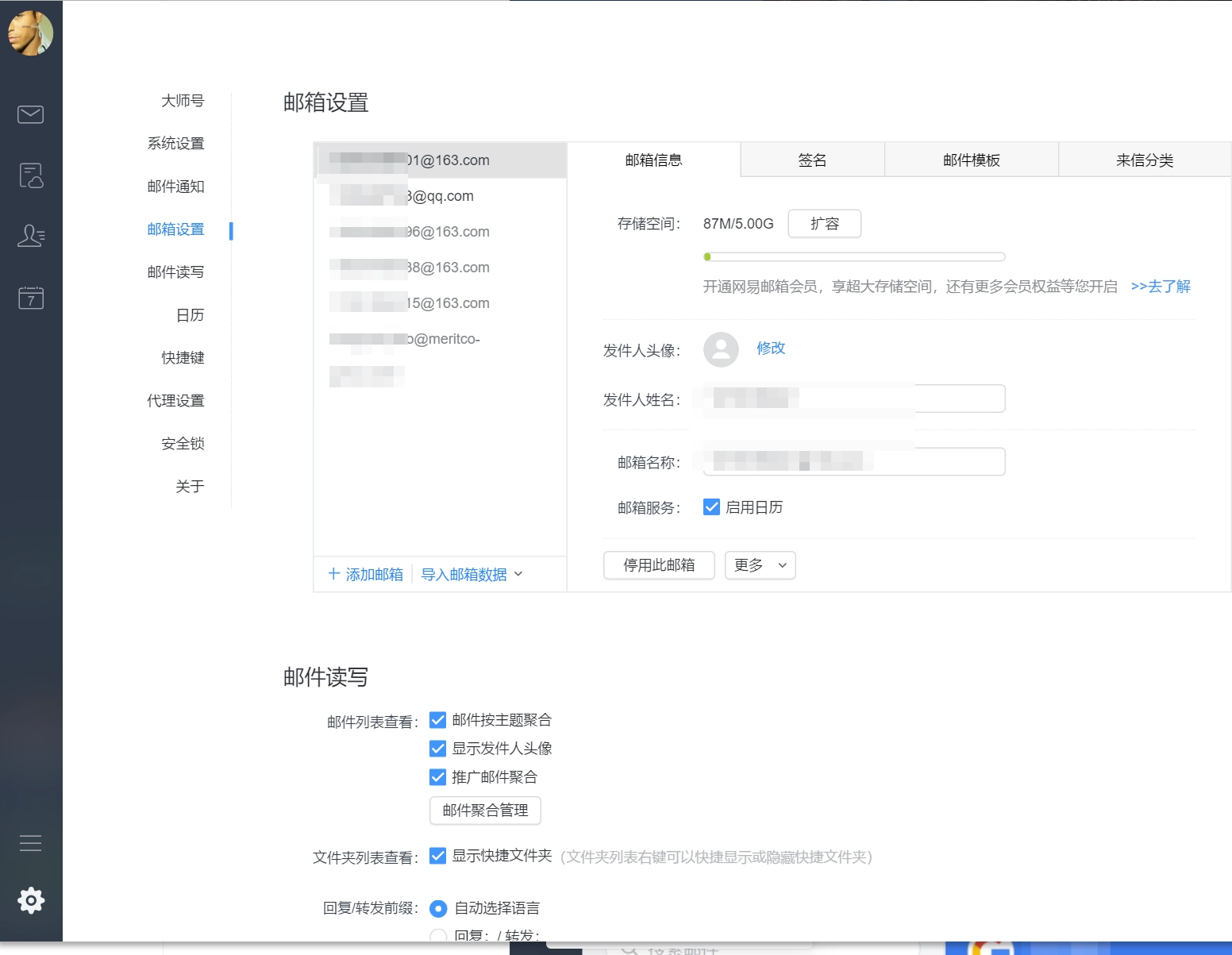
Task: Open the calendar icon in sidebar
Action: tap(30, 298)
